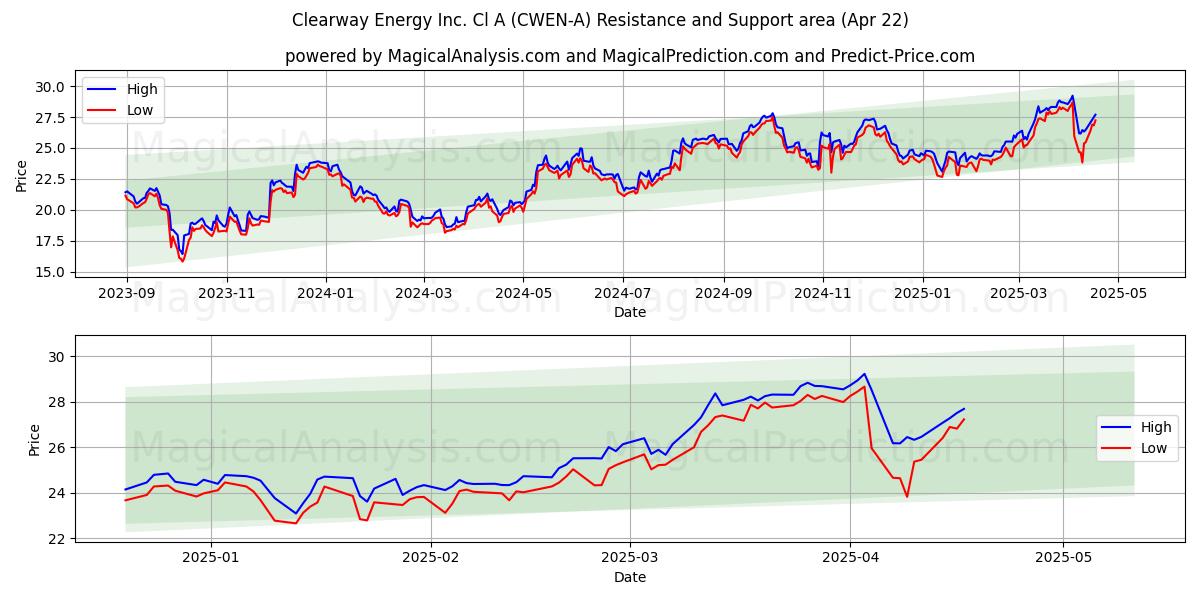The height and width of the screenshot is (600, 1200).
Task: Click the top chart 'Price' axis label
Action: coord(22,175)
